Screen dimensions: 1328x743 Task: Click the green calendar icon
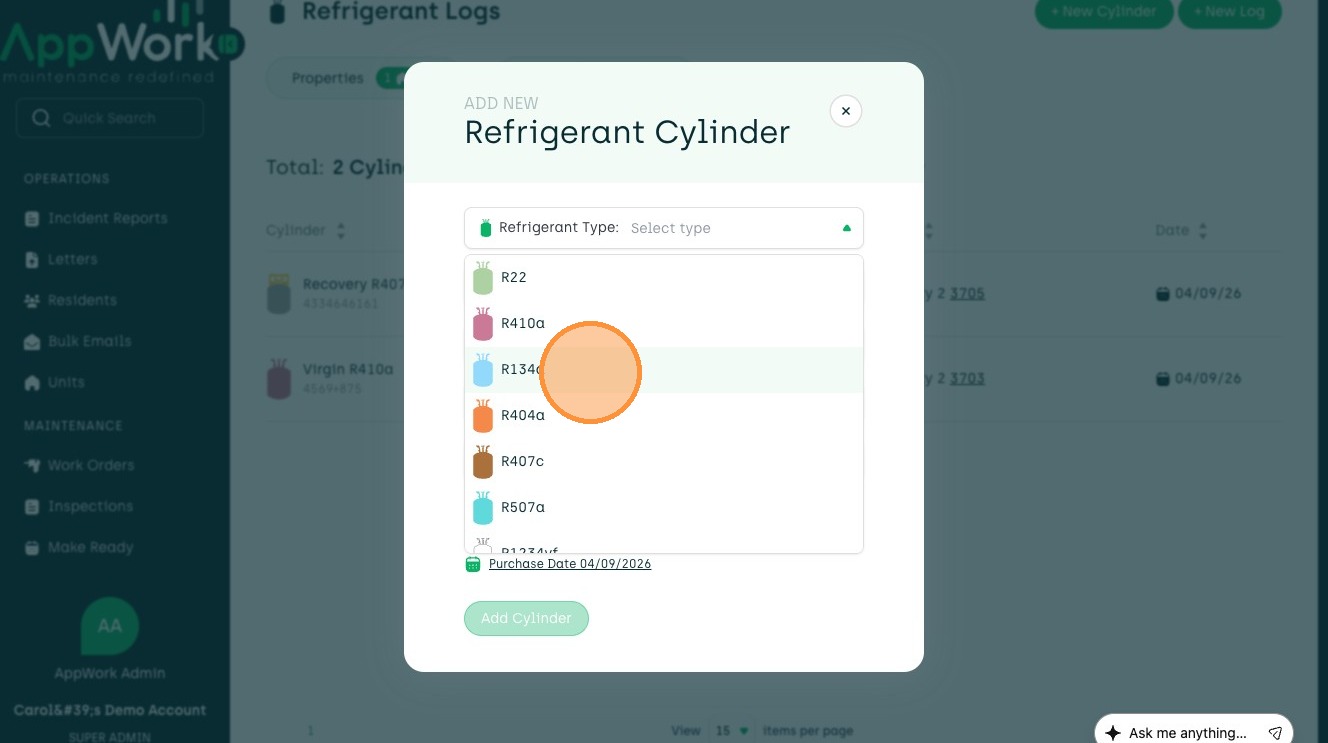473,564
